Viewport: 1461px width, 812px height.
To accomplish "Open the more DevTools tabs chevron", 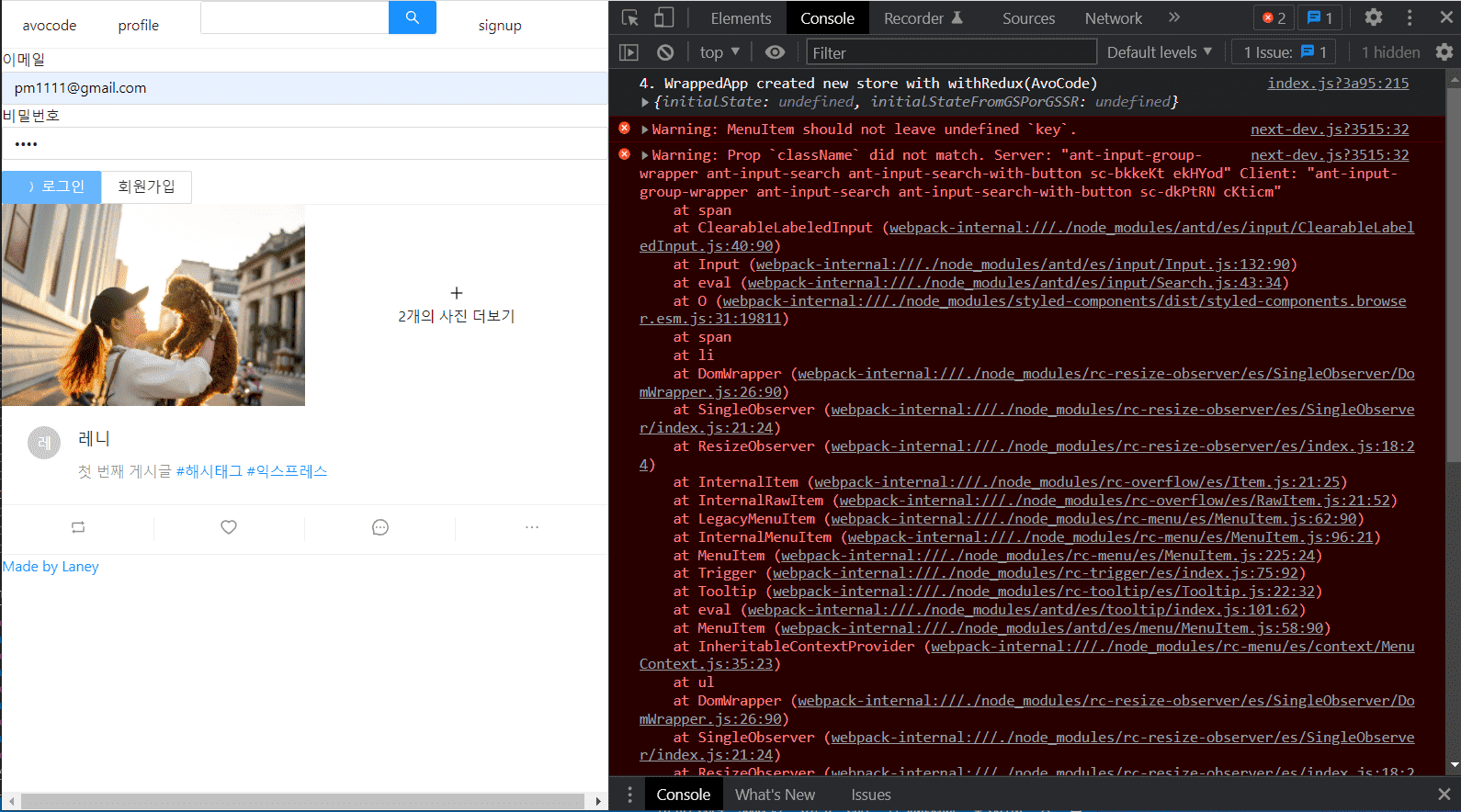I will click(x=1174, y=17).
